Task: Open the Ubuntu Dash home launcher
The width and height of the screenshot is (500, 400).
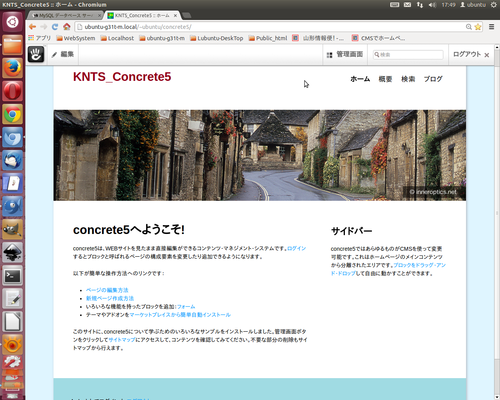Action: point(13,22)
